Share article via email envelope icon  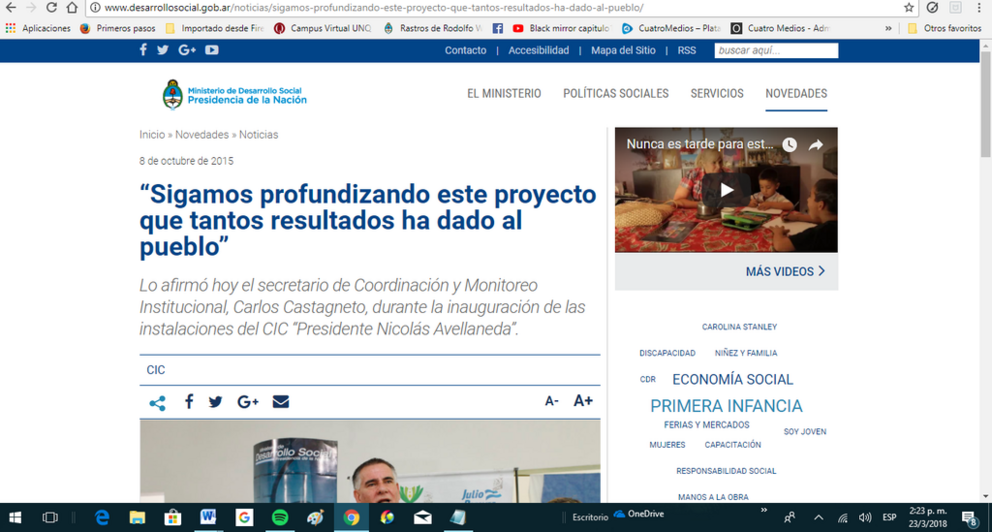point(281,402)
